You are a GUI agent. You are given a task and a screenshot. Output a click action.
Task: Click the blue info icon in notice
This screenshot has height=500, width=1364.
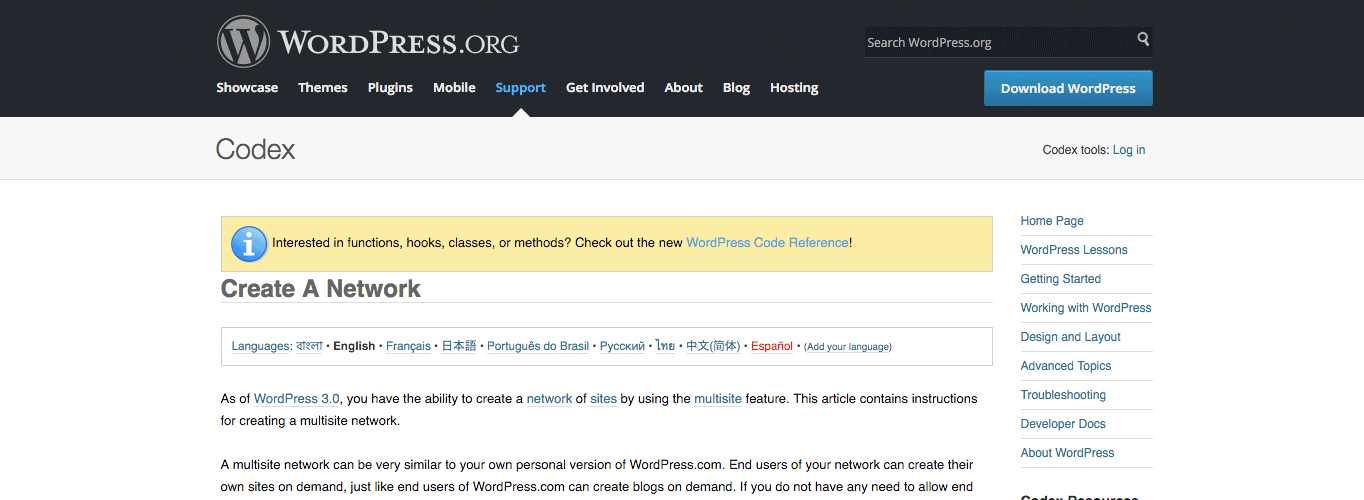[x=249, y=243]
